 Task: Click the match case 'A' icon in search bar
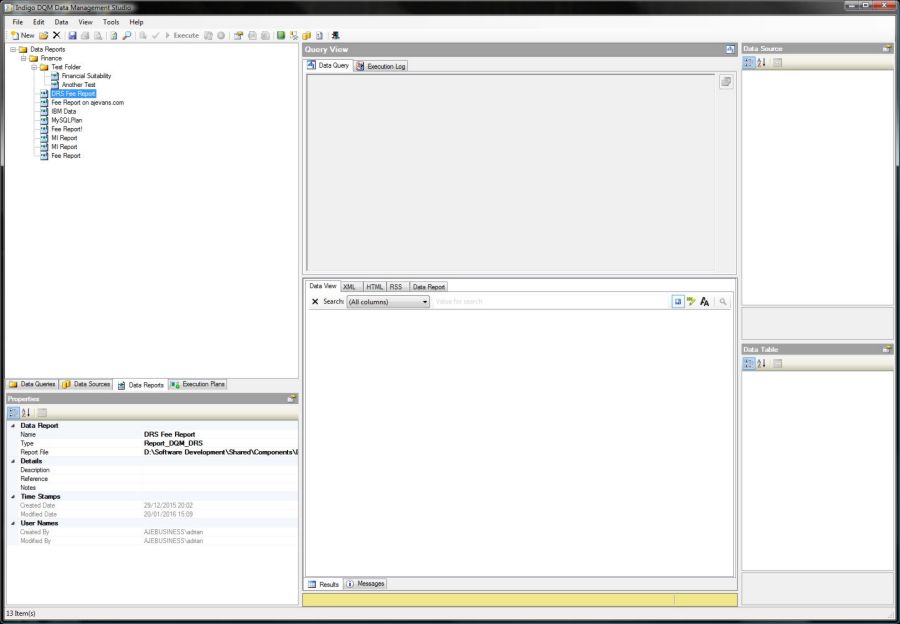click(705, 301)
